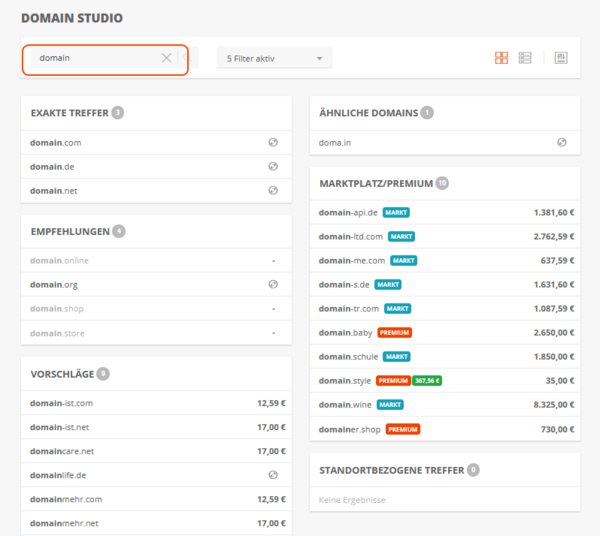Switch to list view

coord(525,58)
